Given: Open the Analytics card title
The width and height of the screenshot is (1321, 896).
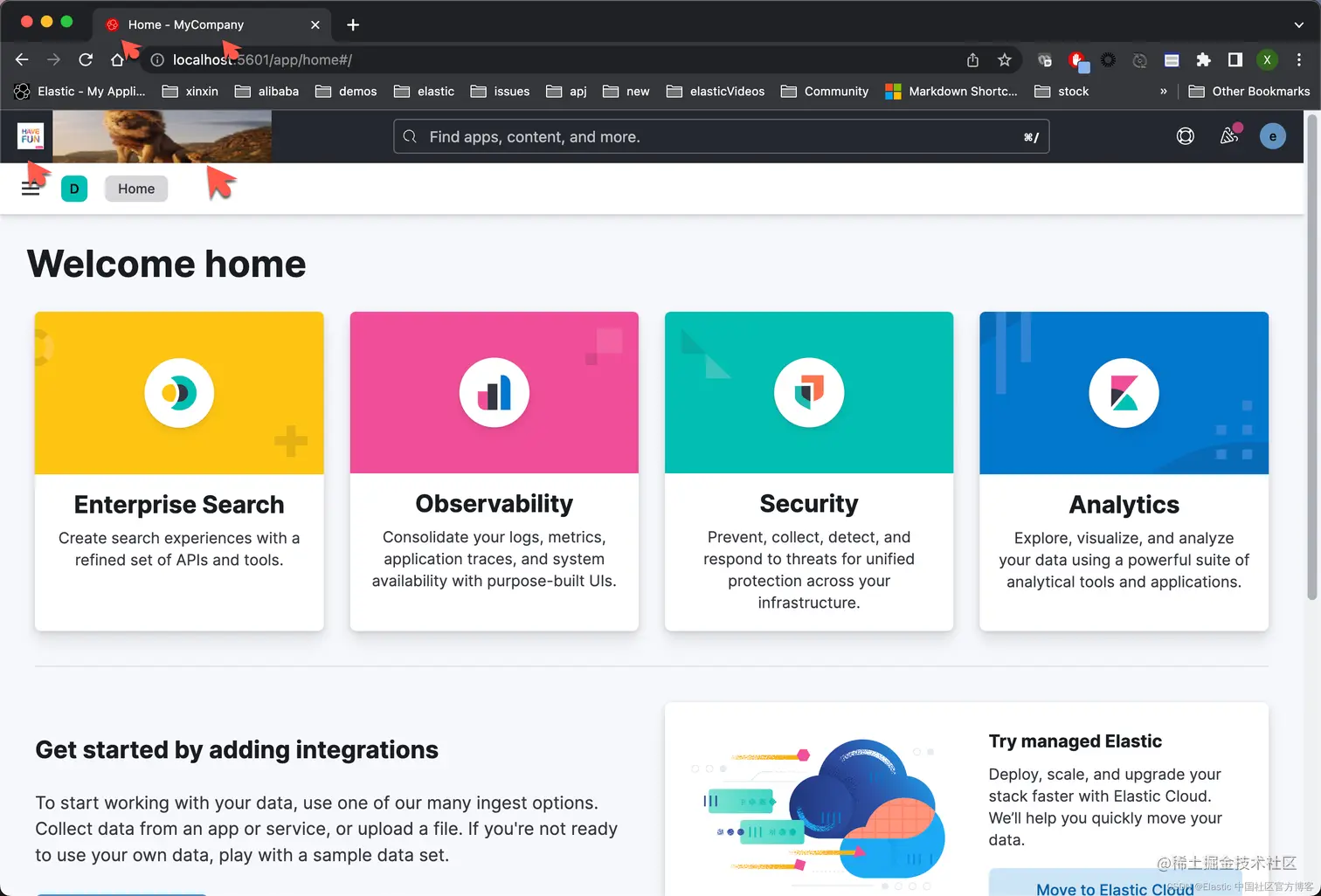Looking at the screenshot, I should coord(1124,505).
